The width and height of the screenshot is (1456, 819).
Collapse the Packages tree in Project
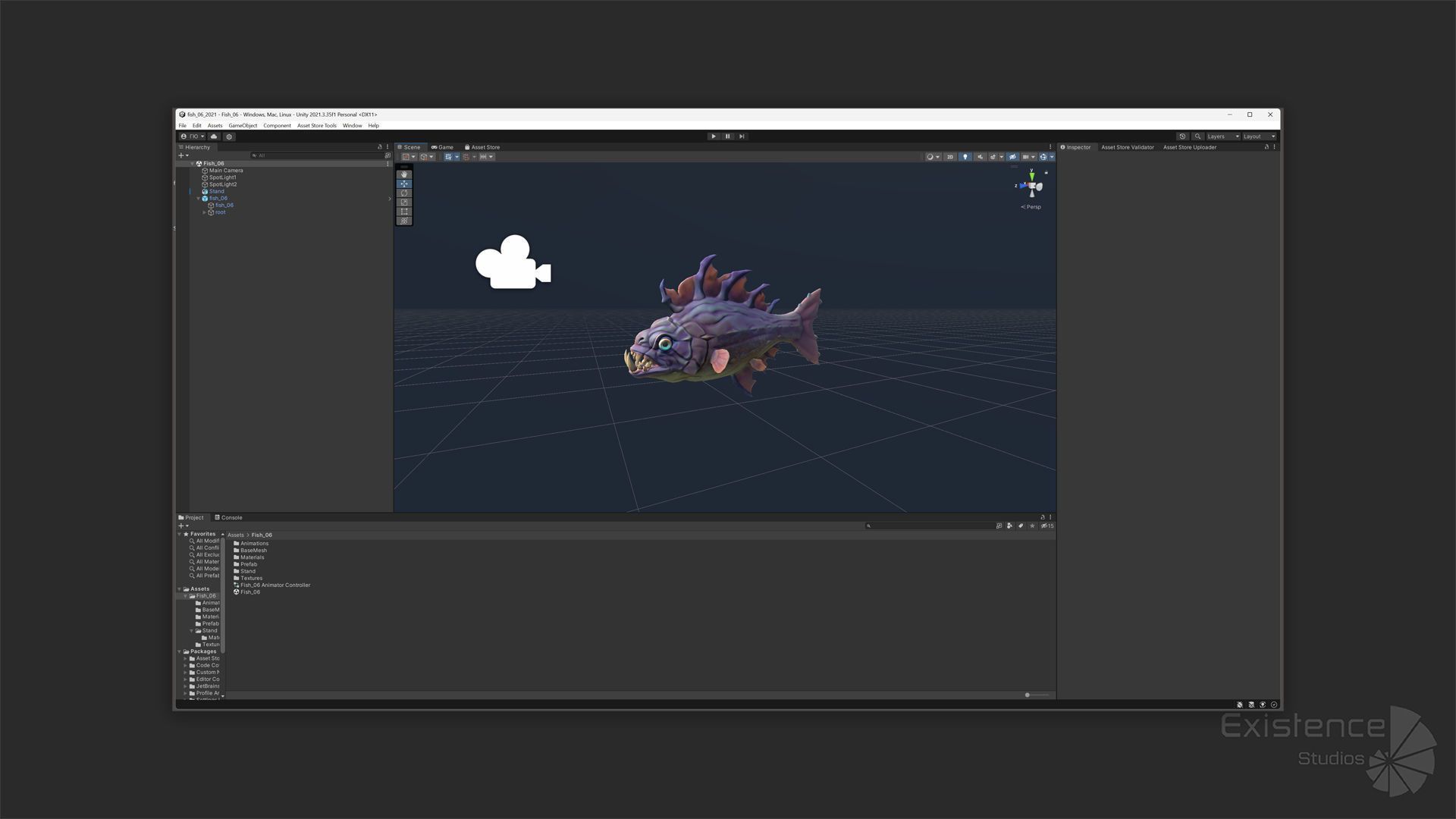180,651
